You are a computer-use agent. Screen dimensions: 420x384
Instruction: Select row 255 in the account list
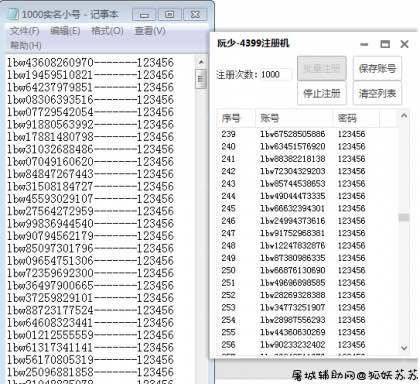(307, 332)
